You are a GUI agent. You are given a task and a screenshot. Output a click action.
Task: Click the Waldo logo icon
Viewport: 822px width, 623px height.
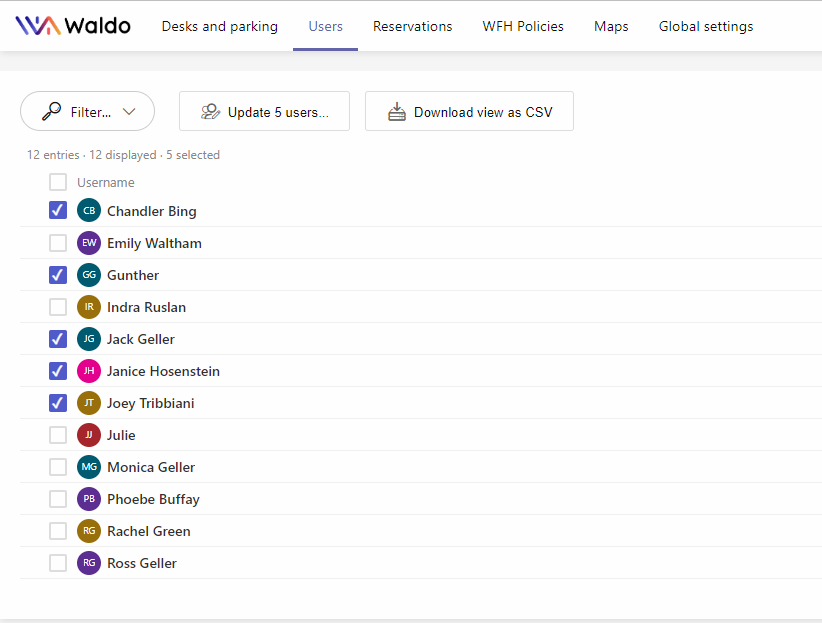pyautogui.click(x=38, y=26)
